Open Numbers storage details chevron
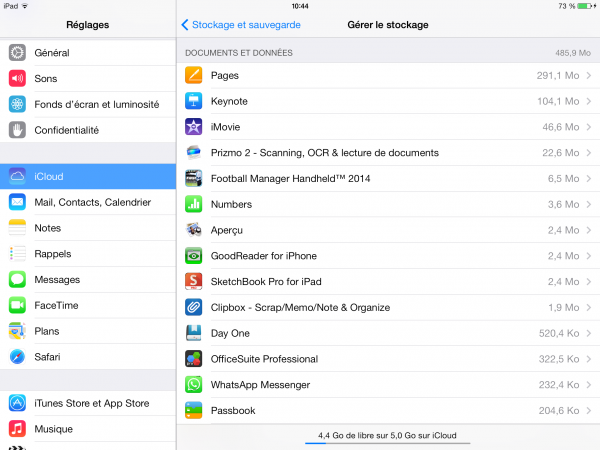 tap(589, 204)
